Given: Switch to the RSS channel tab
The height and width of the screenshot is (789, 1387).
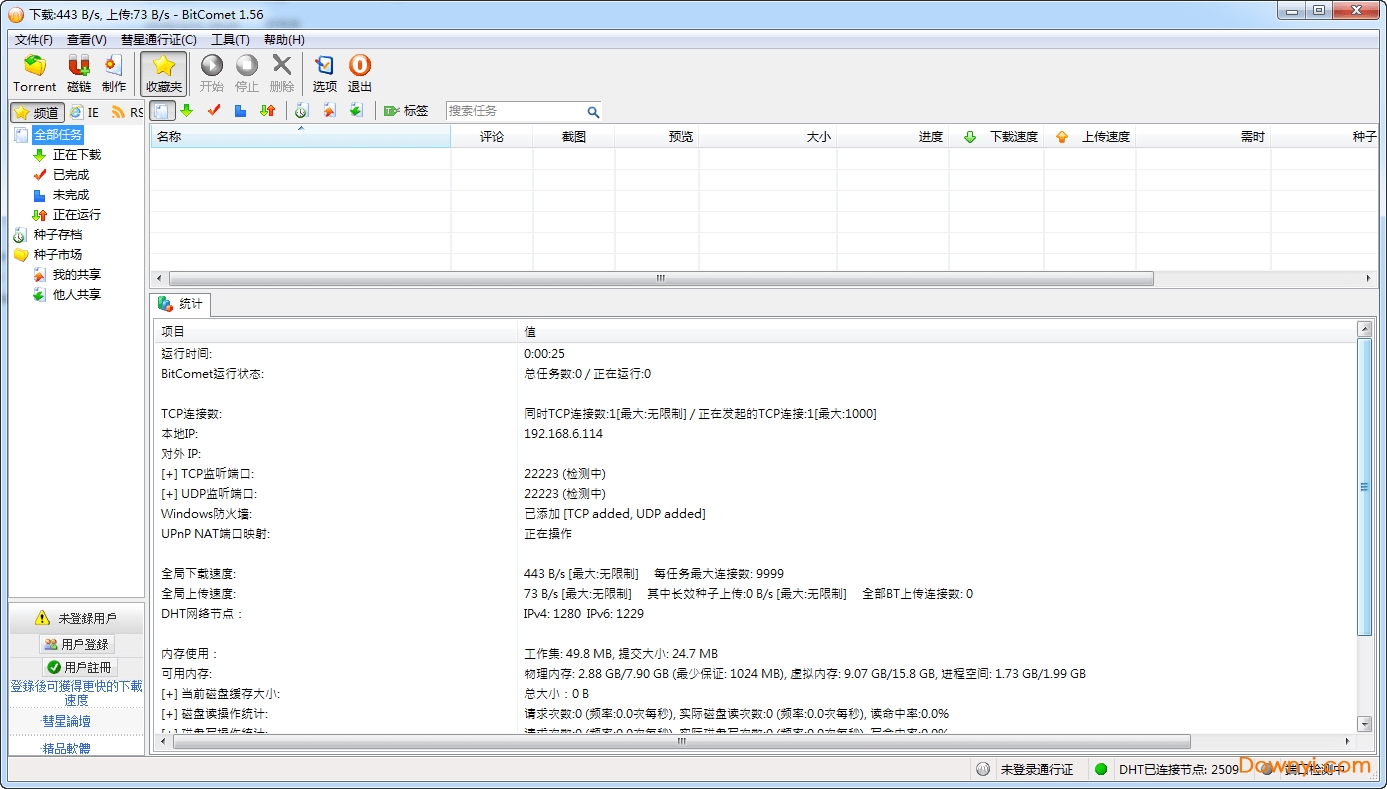Looking at the screenshot, I should click(127, 111).
